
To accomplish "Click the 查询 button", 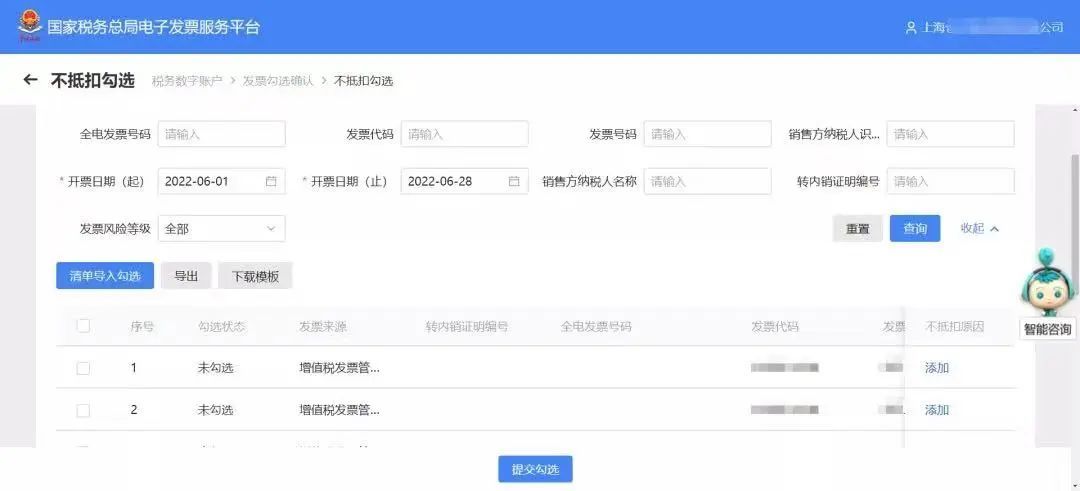I will click(915, 229).
